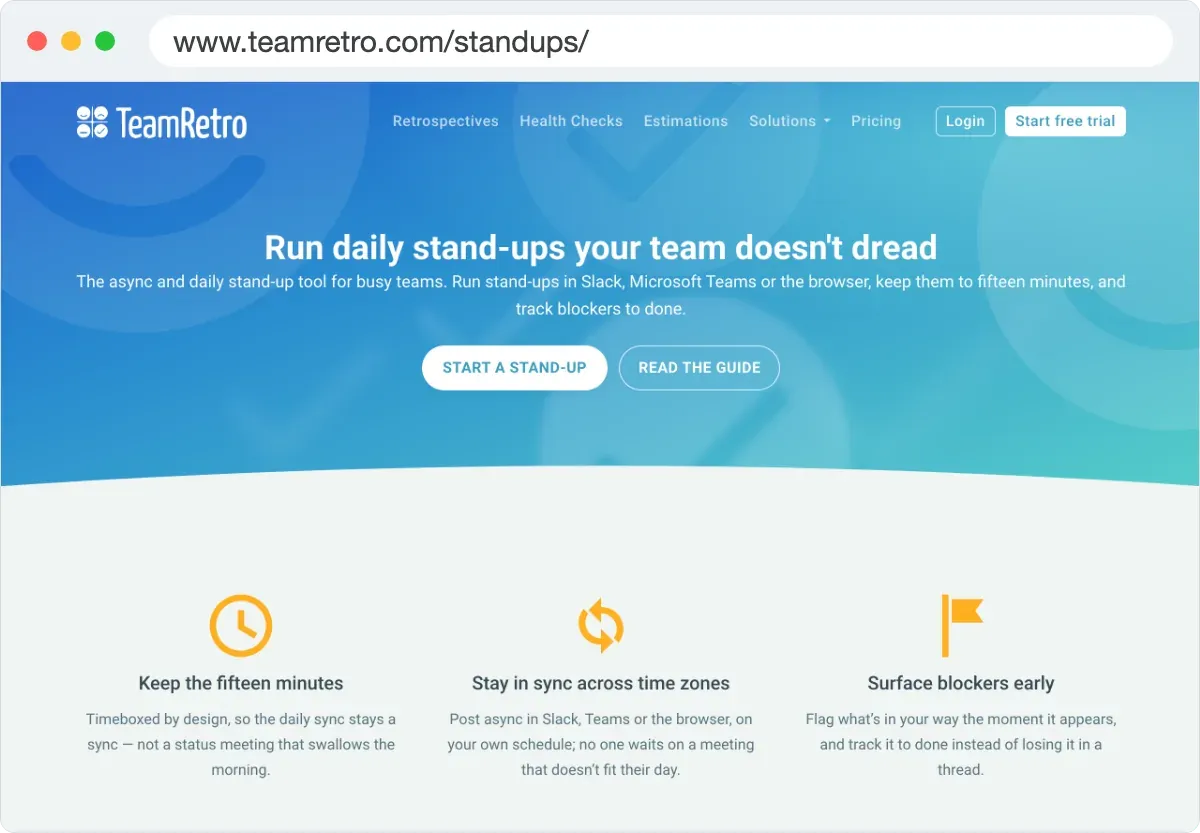Viewport: 1200px width, 833px height.
Task: Click the yellow minimize window dot
Action: (71, 41)
